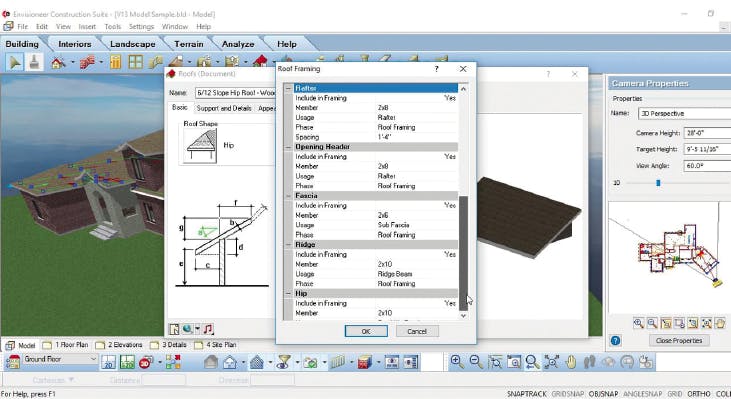Open dropdown arrow next to brick walls tool
Screen dimensions: 731x399
click(101, 62)
